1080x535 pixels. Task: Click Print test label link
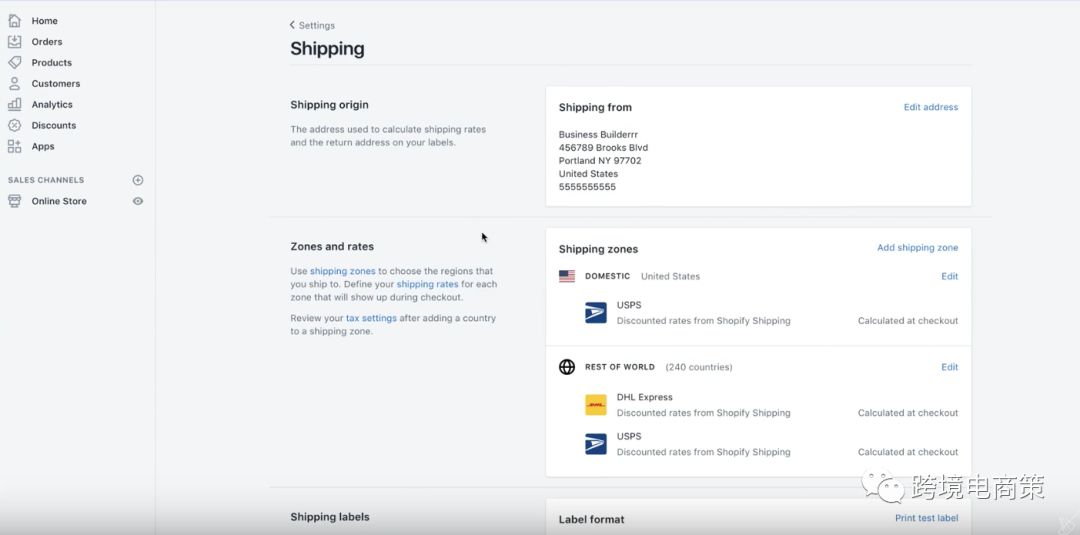click(926, 518)
